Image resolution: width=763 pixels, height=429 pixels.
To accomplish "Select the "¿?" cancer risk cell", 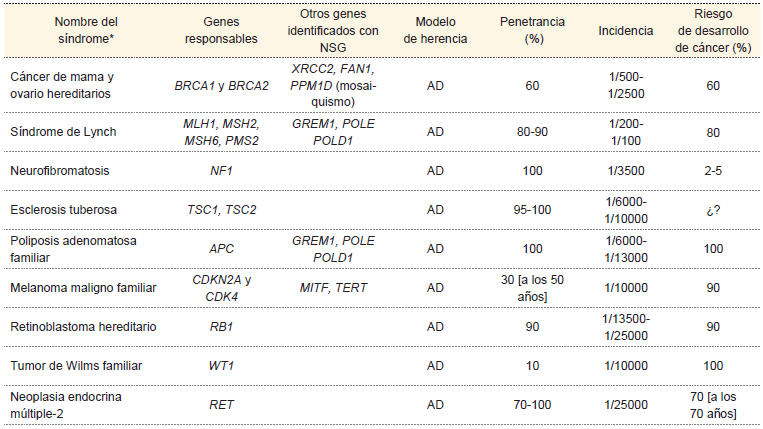I will 712,210.
